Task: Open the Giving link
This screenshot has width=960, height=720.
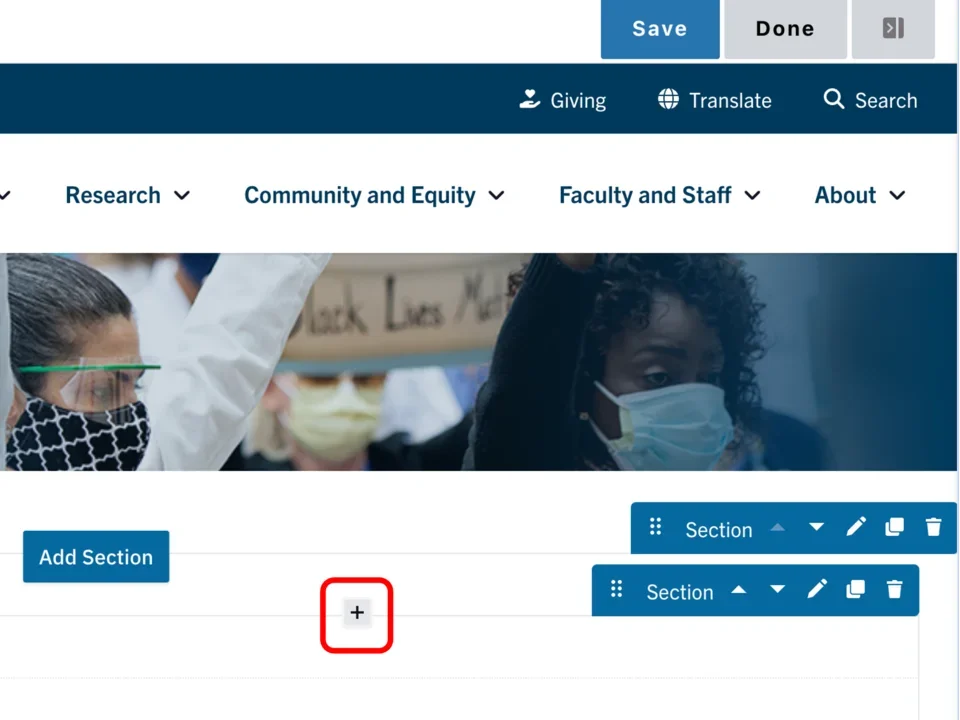Action: (563, 100)
